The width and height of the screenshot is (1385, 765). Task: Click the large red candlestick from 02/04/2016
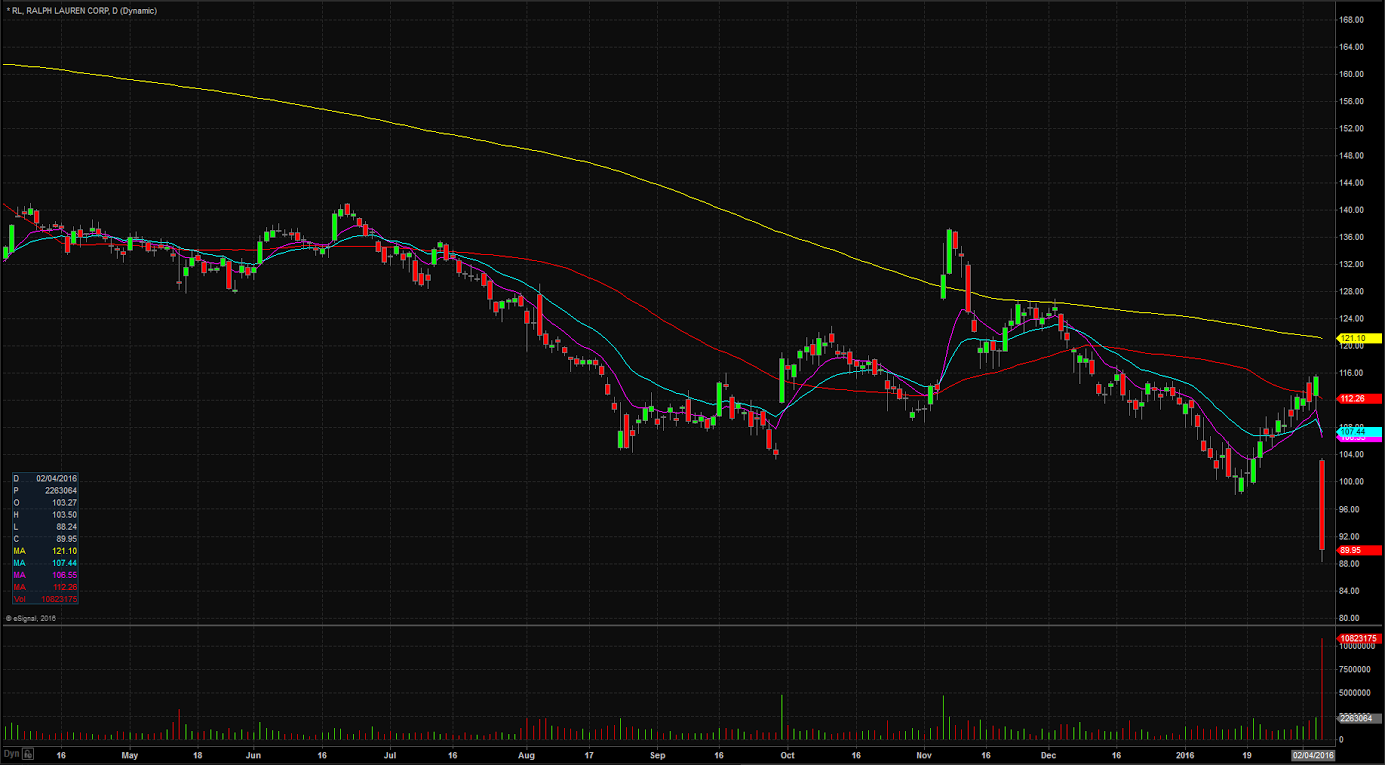[1322, 505]
